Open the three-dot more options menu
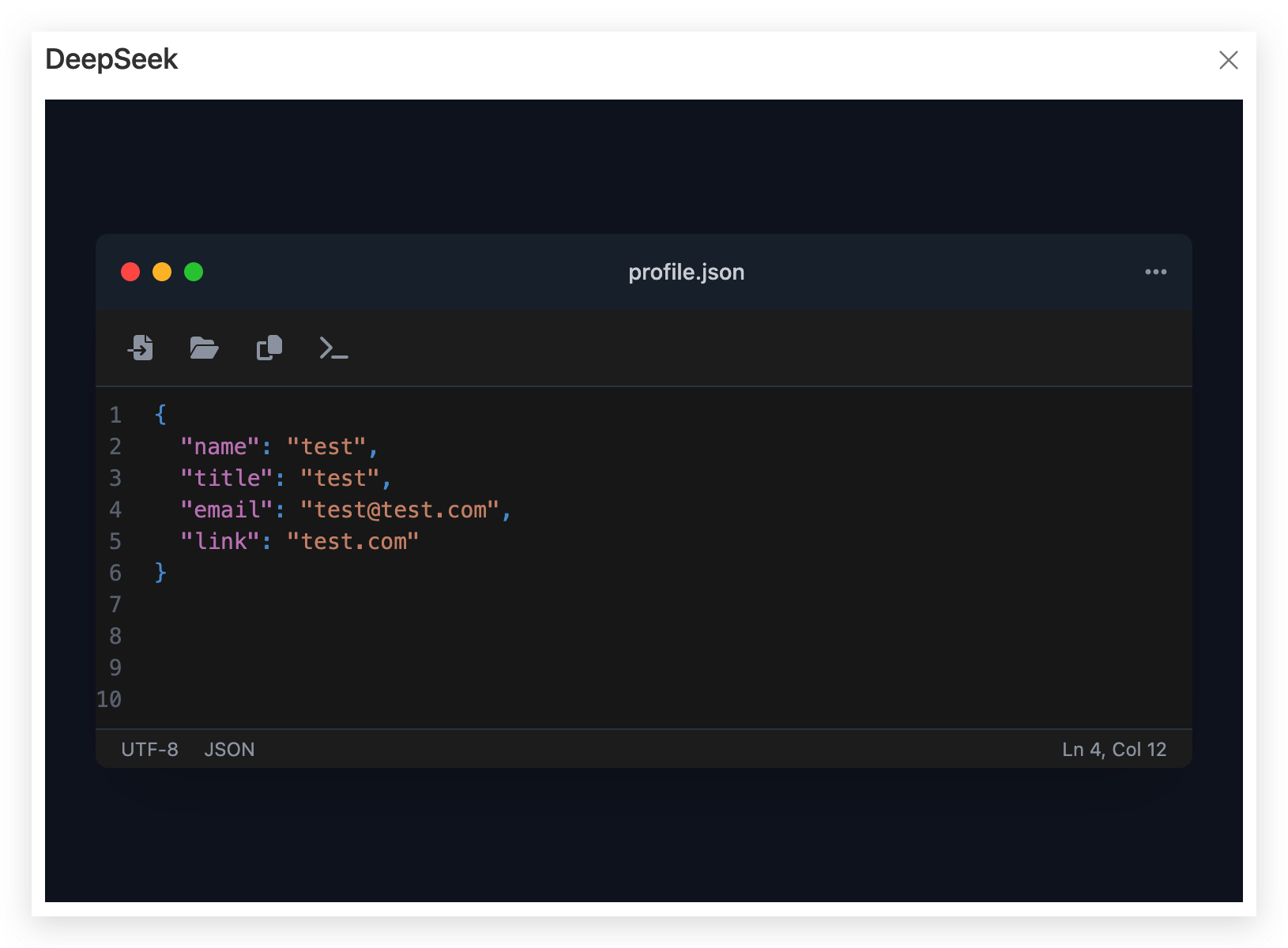Image resolution: width=1288 pixels, height=948 pixels. (x=1155, y=272)
